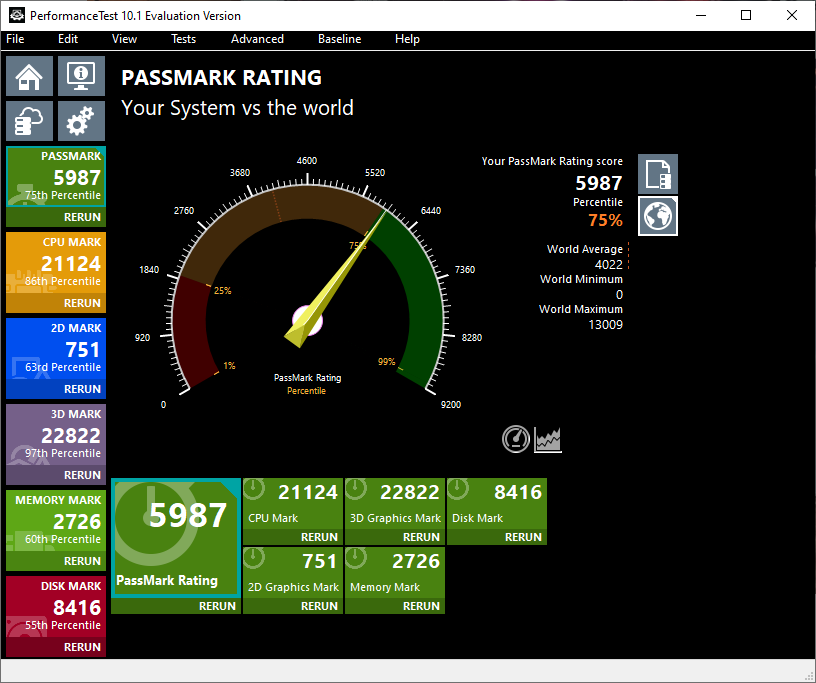Click PerformanceTest app icon in title bar
The height and width of the screenshot is (683, 816).
coord(17,15)
